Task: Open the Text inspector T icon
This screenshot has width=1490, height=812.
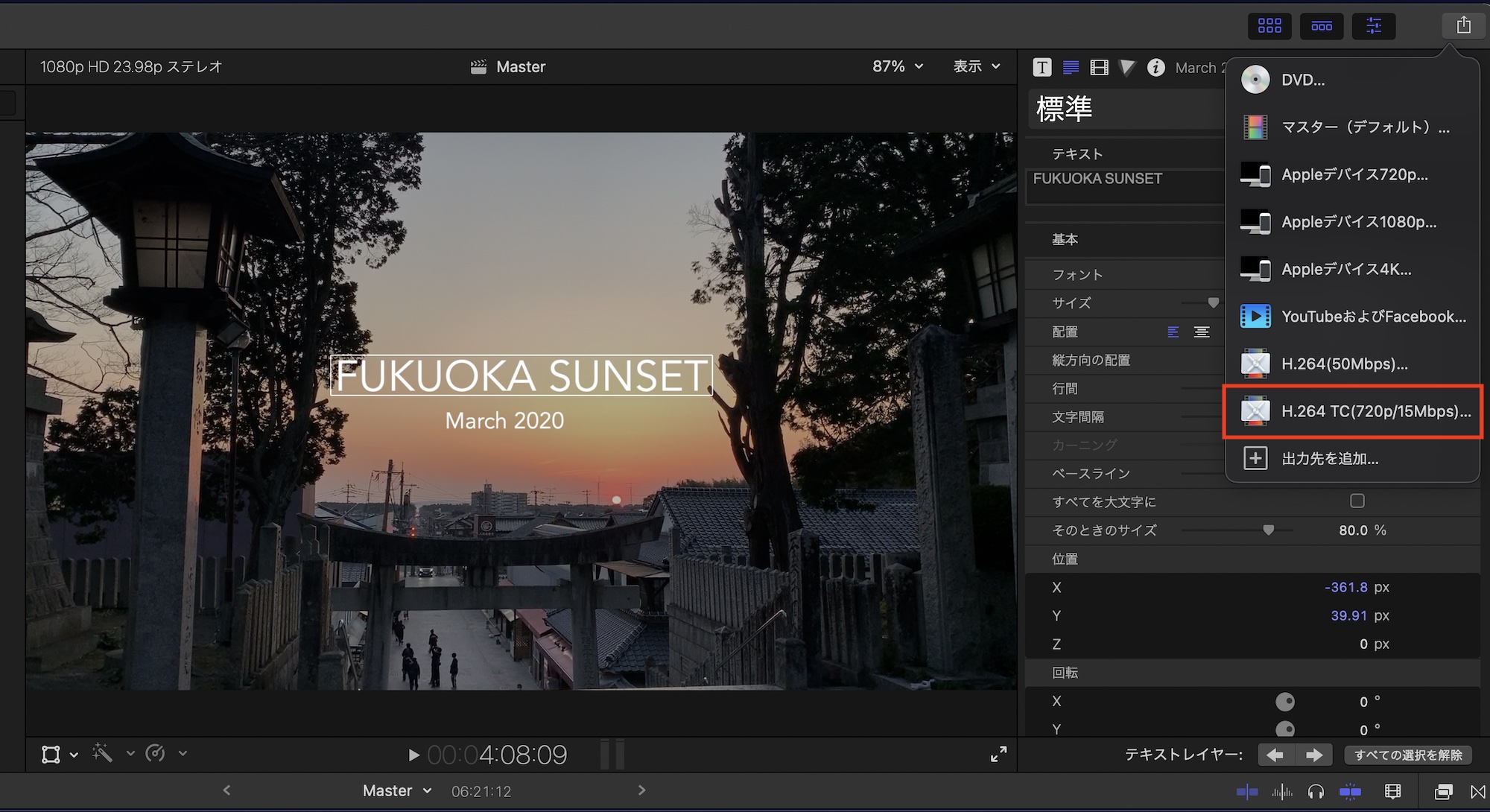Action: pyautogui.click(x=1042, y=67)
